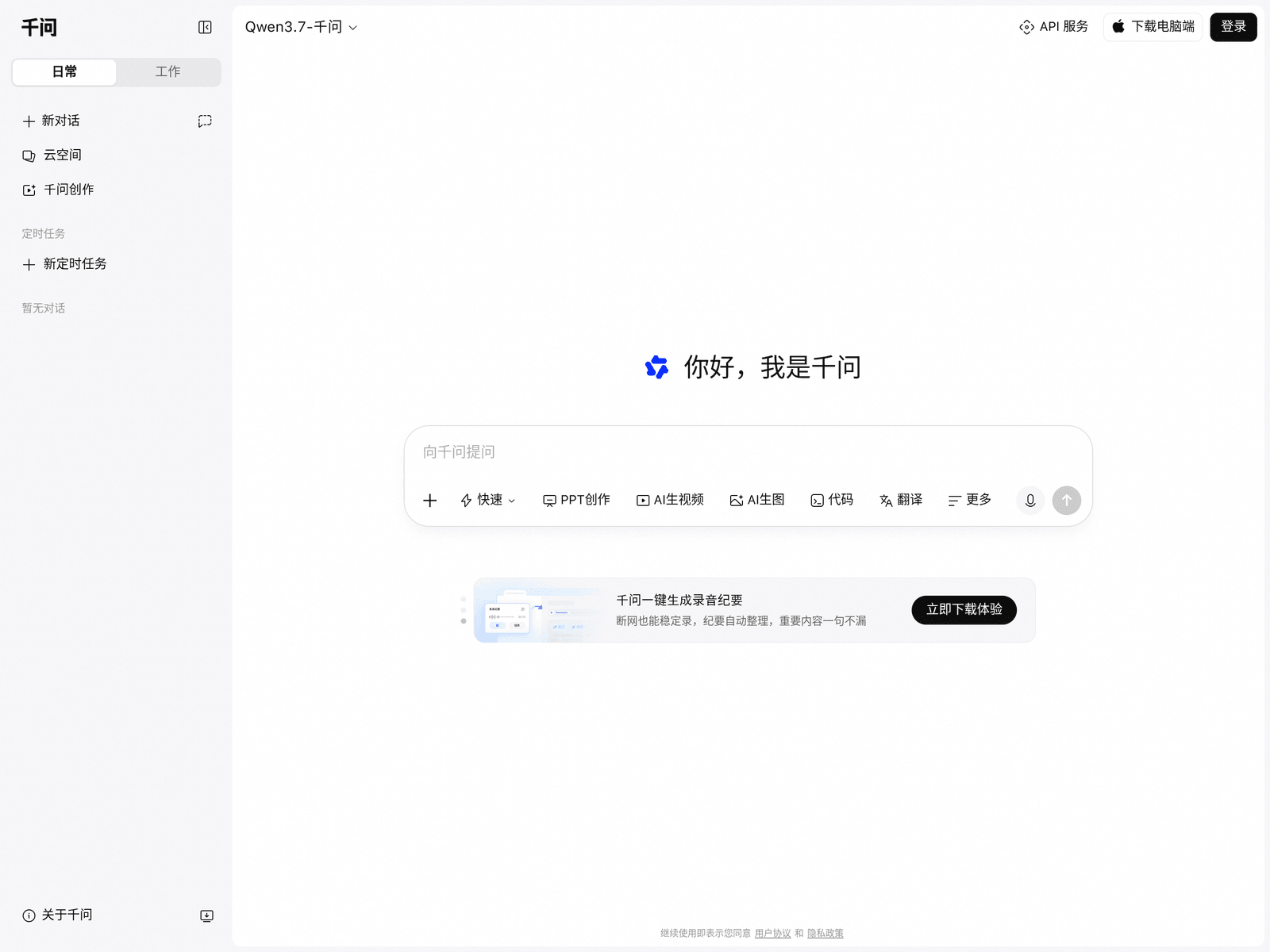Collapse the sidebar with the panel icon
Viewport: 1270px width, 952px height.
(205, 28)
